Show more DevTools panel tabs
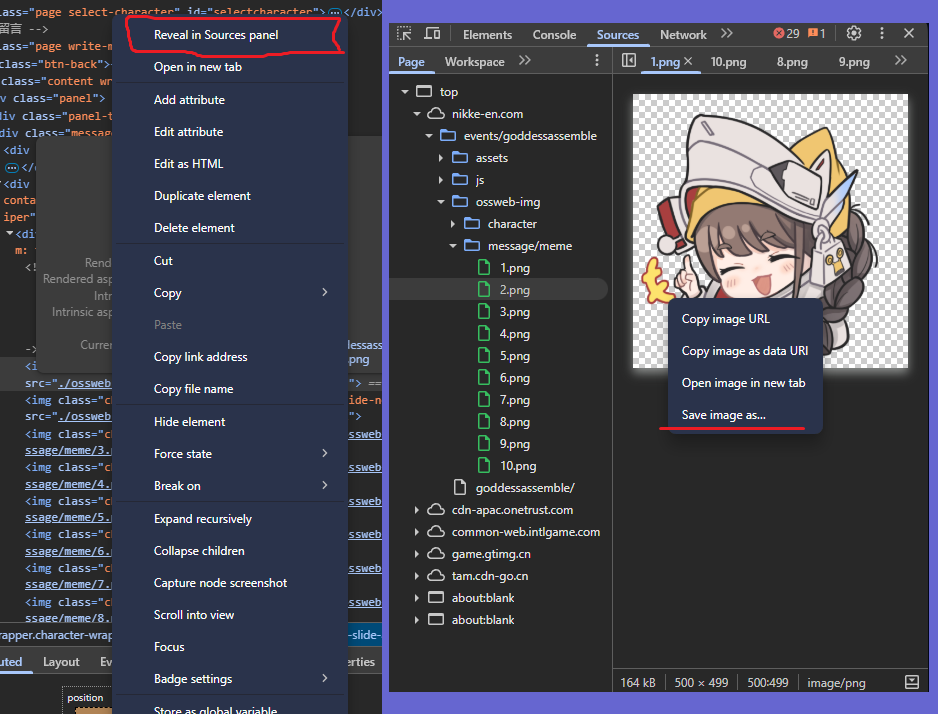 [x=727, y=33]
